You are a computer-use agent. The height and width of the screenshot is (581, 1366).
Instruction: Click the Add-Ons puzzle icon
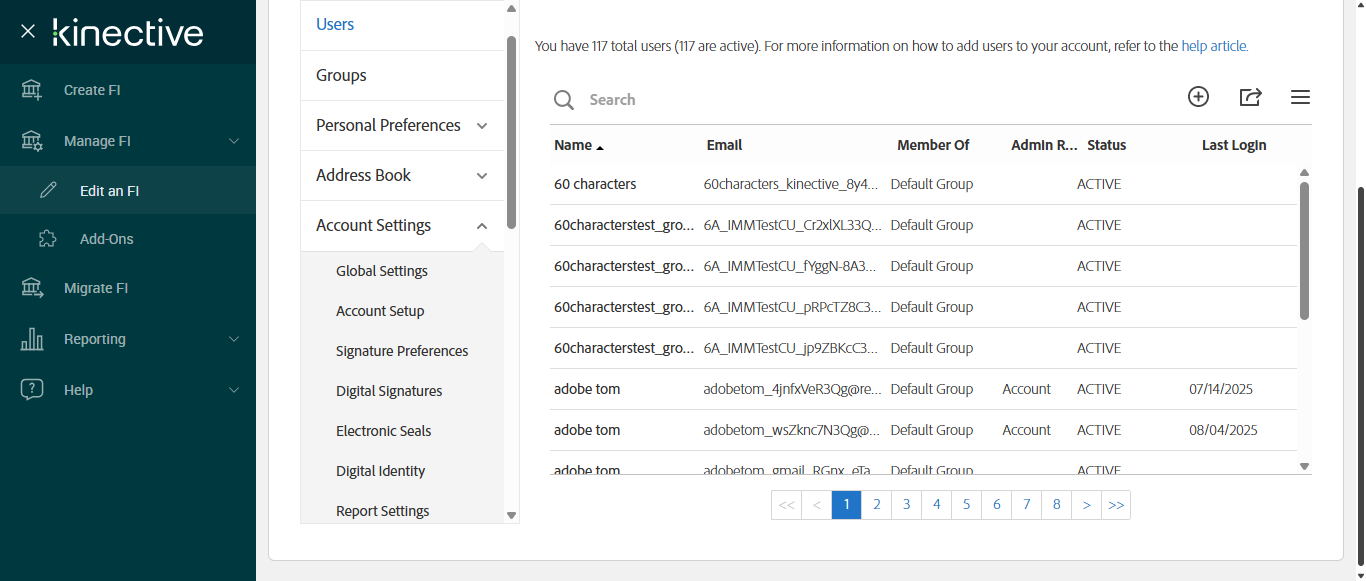pos(47,239)
